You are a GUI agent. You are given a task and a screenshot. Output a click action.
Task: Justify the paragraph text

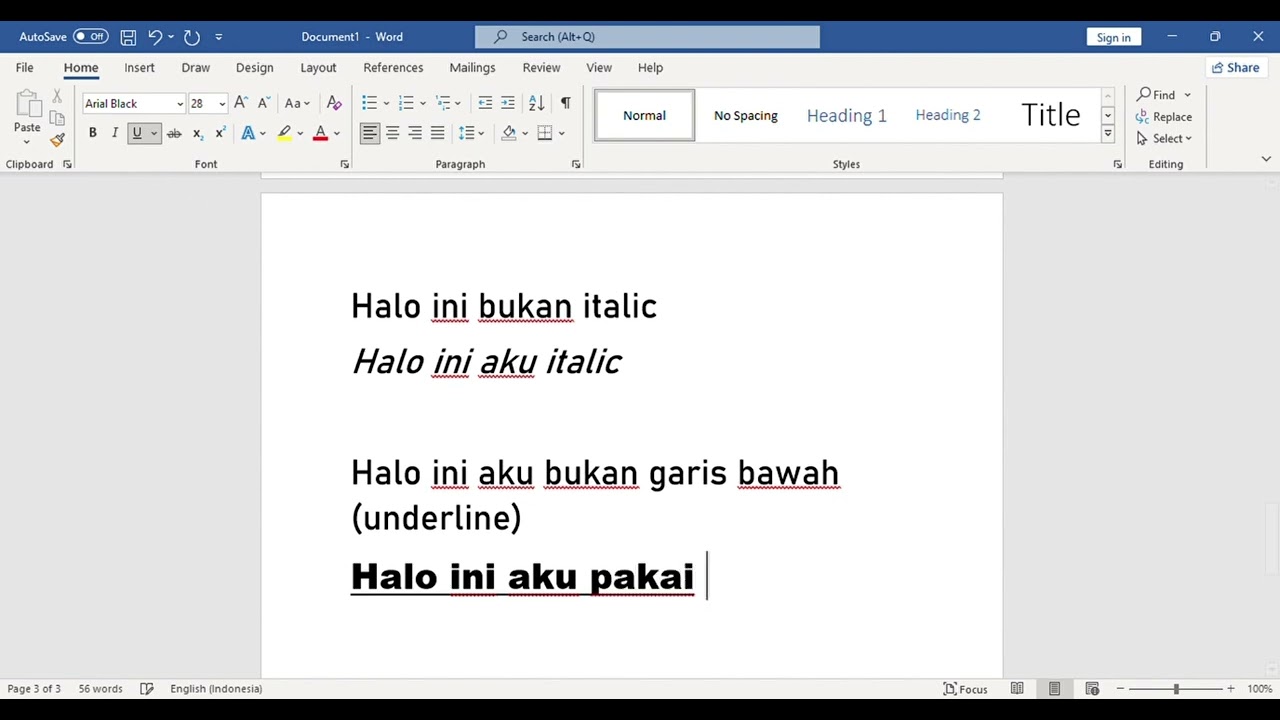pyautogui.click(x=437, y=133)
